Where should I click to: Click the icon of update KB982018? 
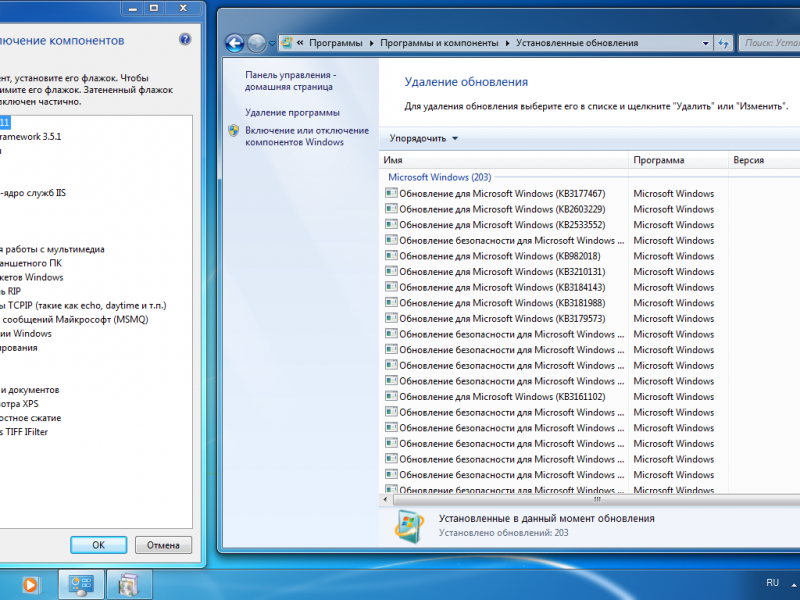[x=391, y=256]
